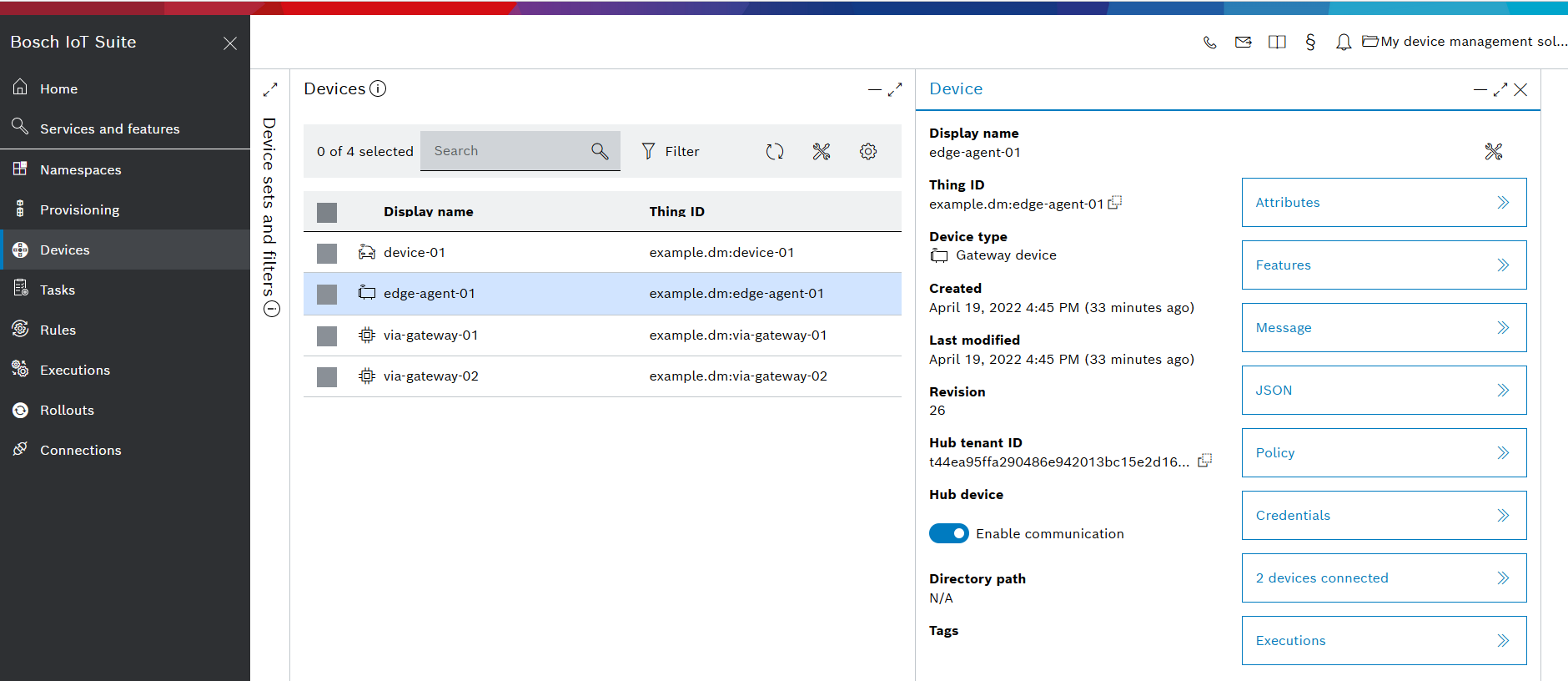Image resolution: width=1568 pixels, height=681 pixels.
Task: Check the via-gateway-02 row checkbox
Action: coord(327,376)
